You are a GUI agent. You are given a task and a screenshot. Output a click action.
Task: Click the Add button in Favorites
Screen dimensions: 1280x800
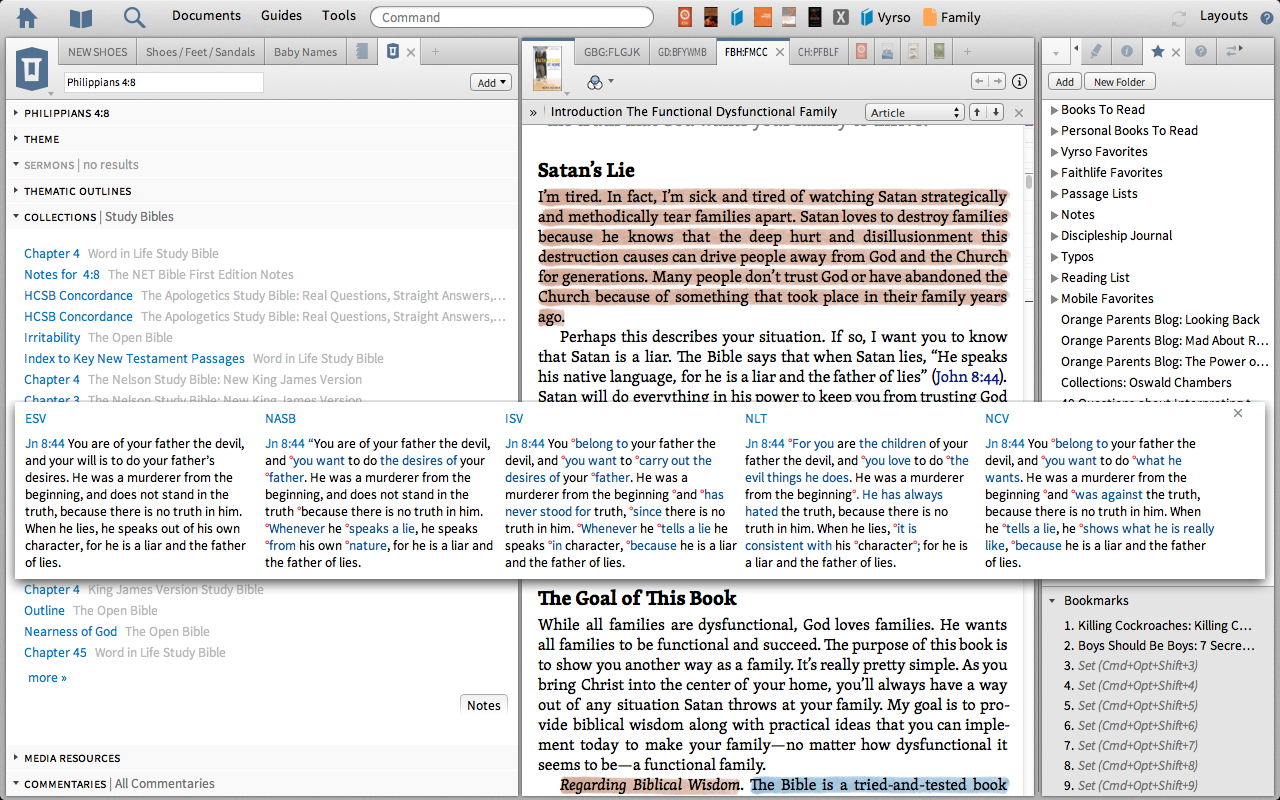(1065, 82)
